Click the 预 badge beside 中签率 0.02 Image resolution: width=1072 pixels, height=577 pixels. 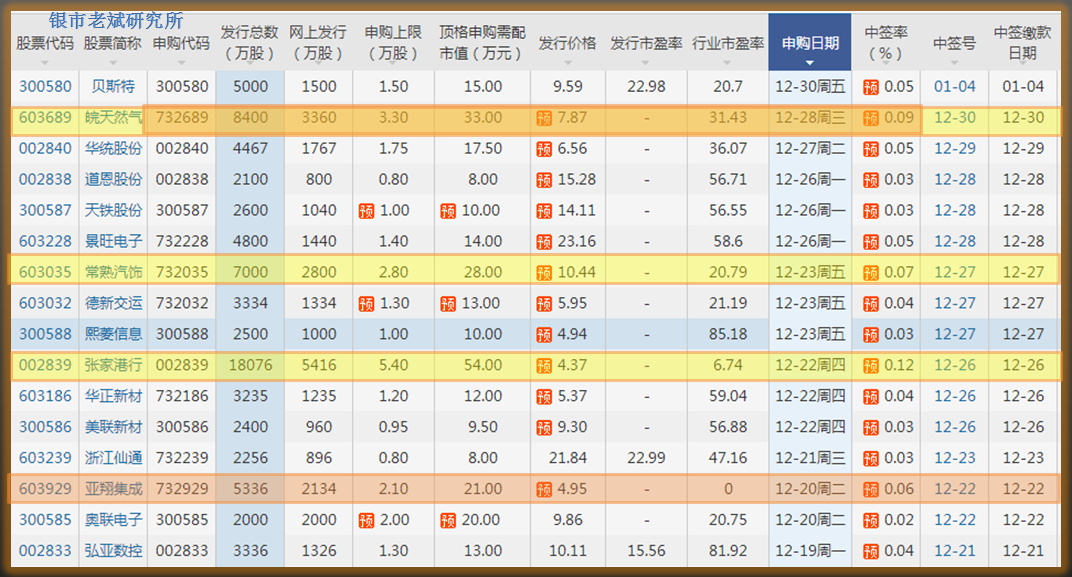click(871, 520)
